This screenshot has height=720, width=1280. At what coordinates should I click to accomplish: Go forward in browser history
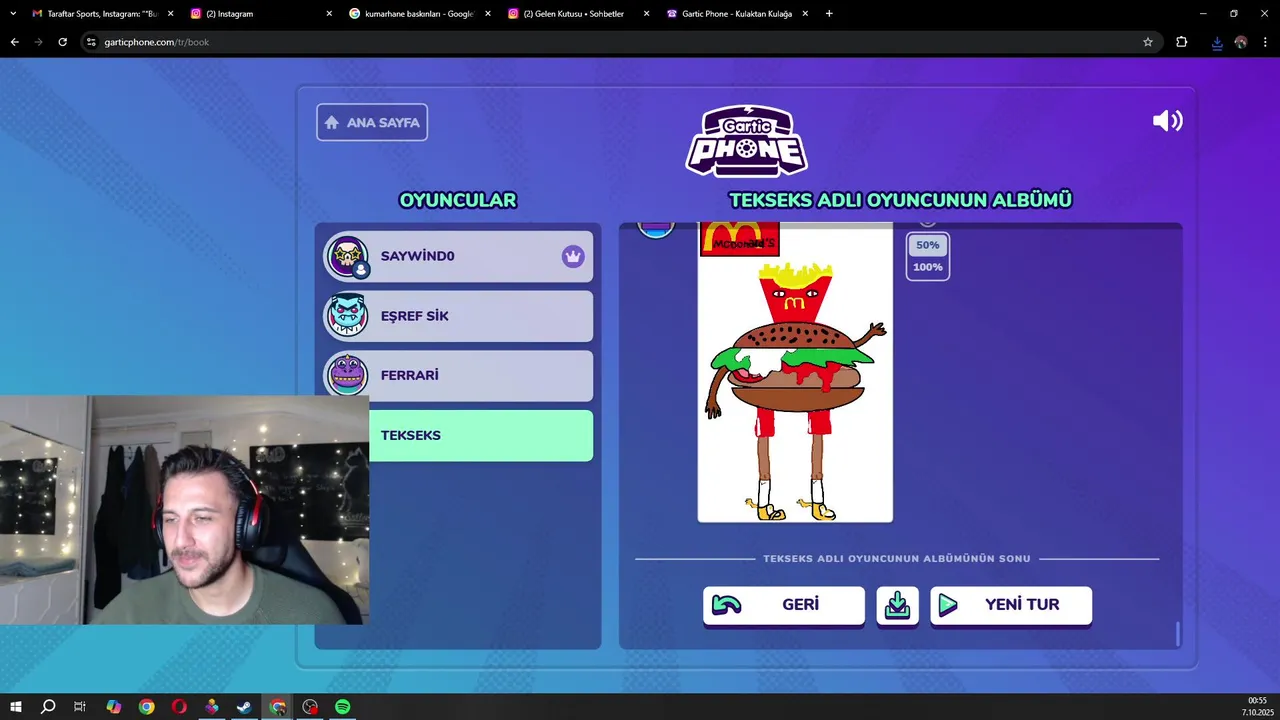[38, 42]
